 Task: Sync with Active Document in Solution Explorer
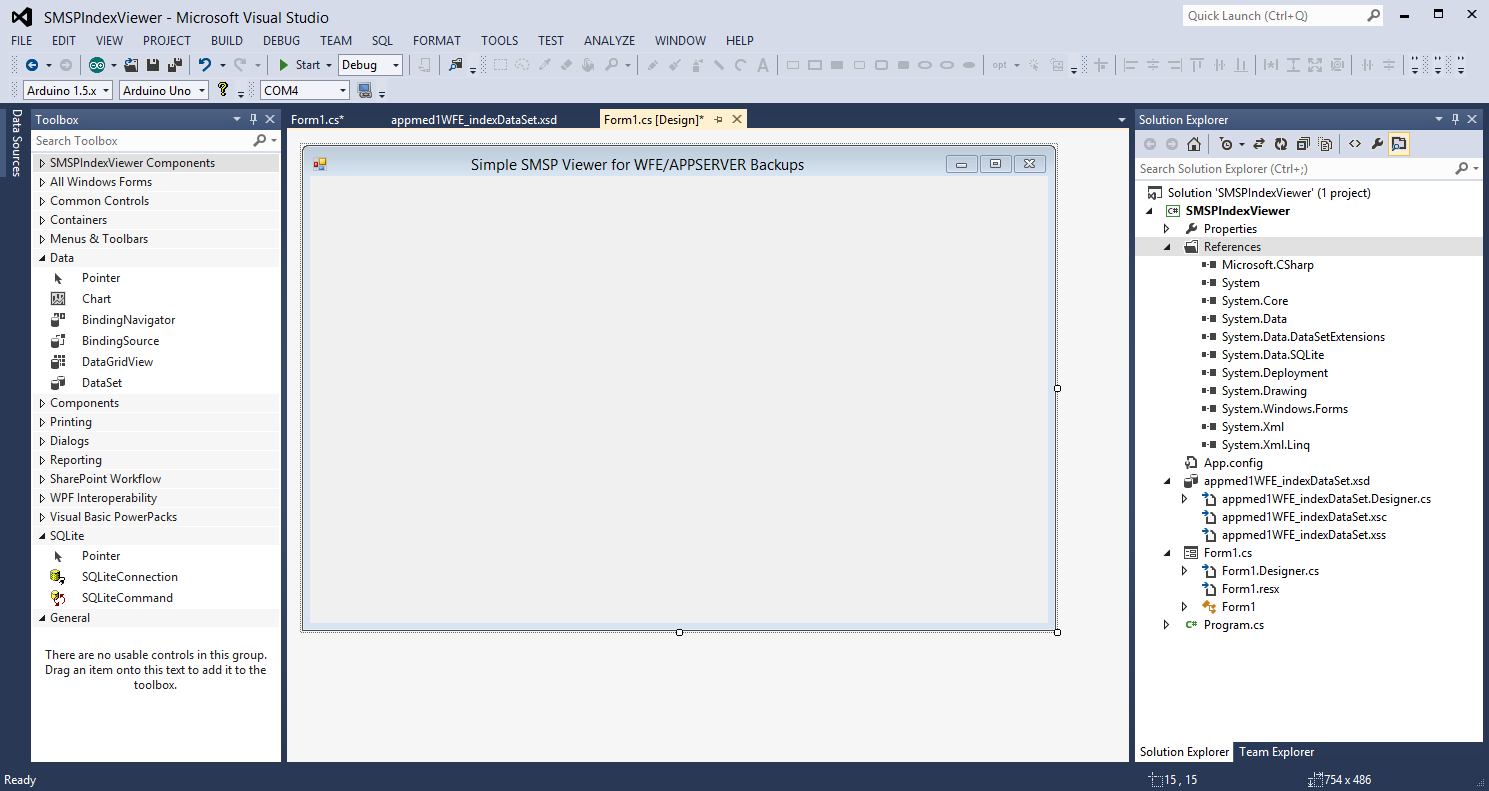pyautogui.click(x=1259, y=144)
